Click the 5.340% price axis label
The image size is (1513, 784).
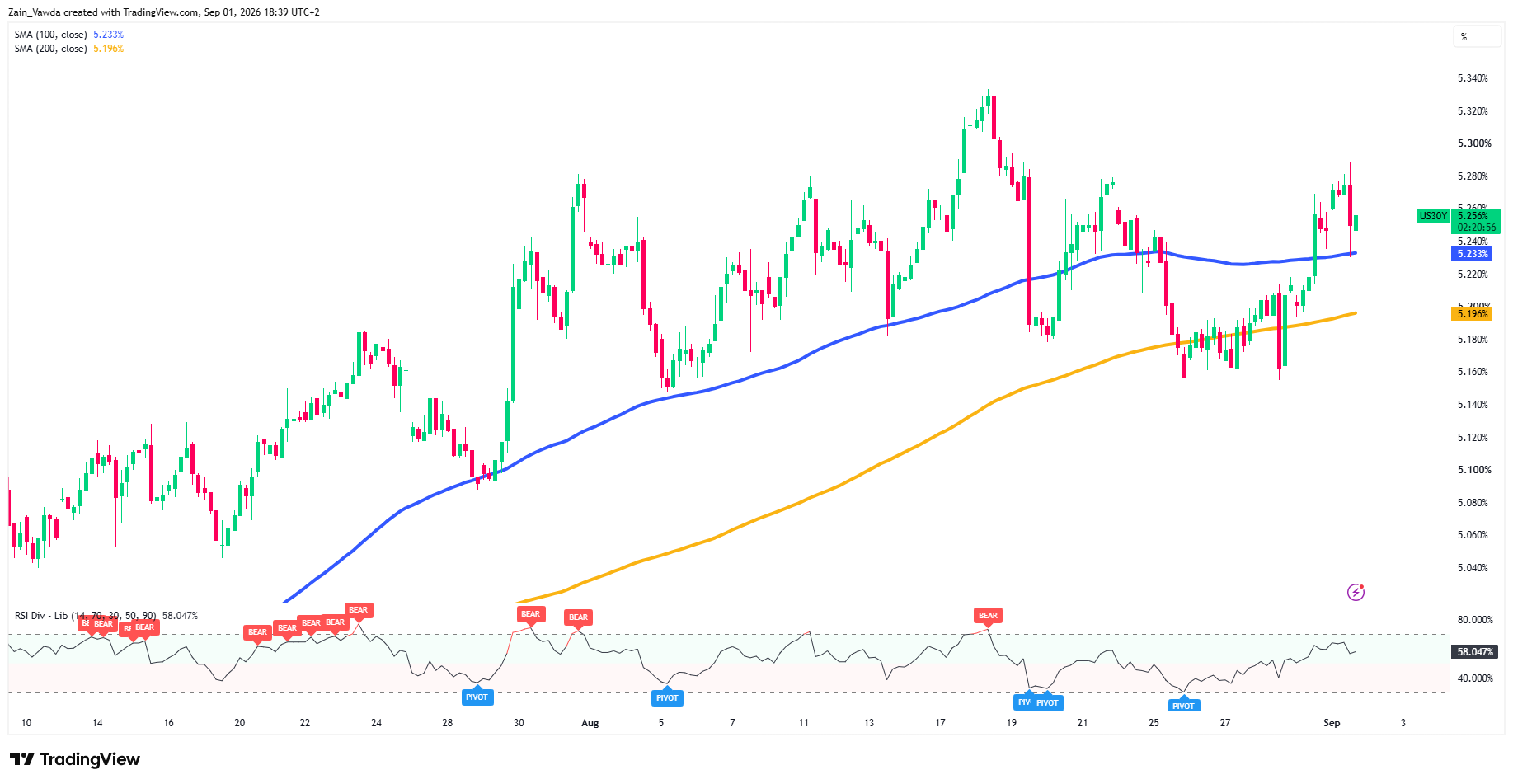[1473, 78]
